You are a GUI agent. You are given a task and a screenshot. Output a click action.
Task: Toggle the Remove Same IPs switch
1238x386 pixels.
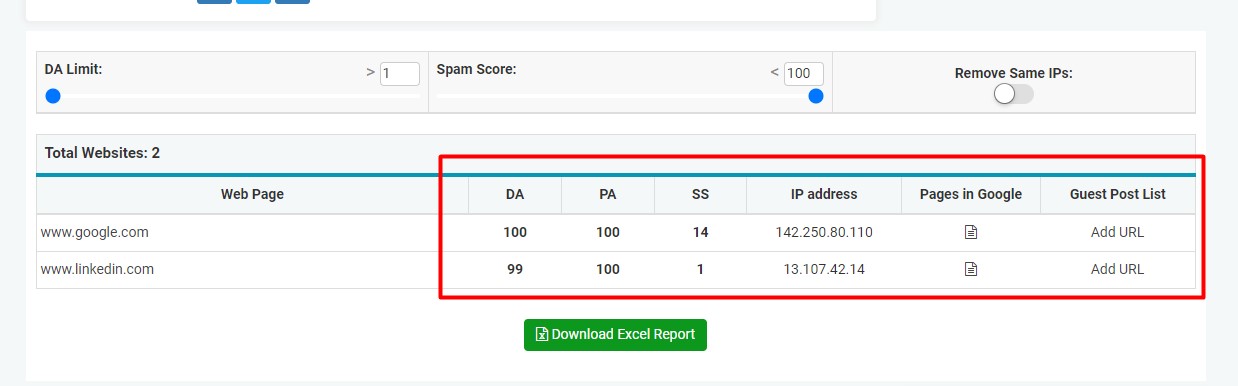1013,94
